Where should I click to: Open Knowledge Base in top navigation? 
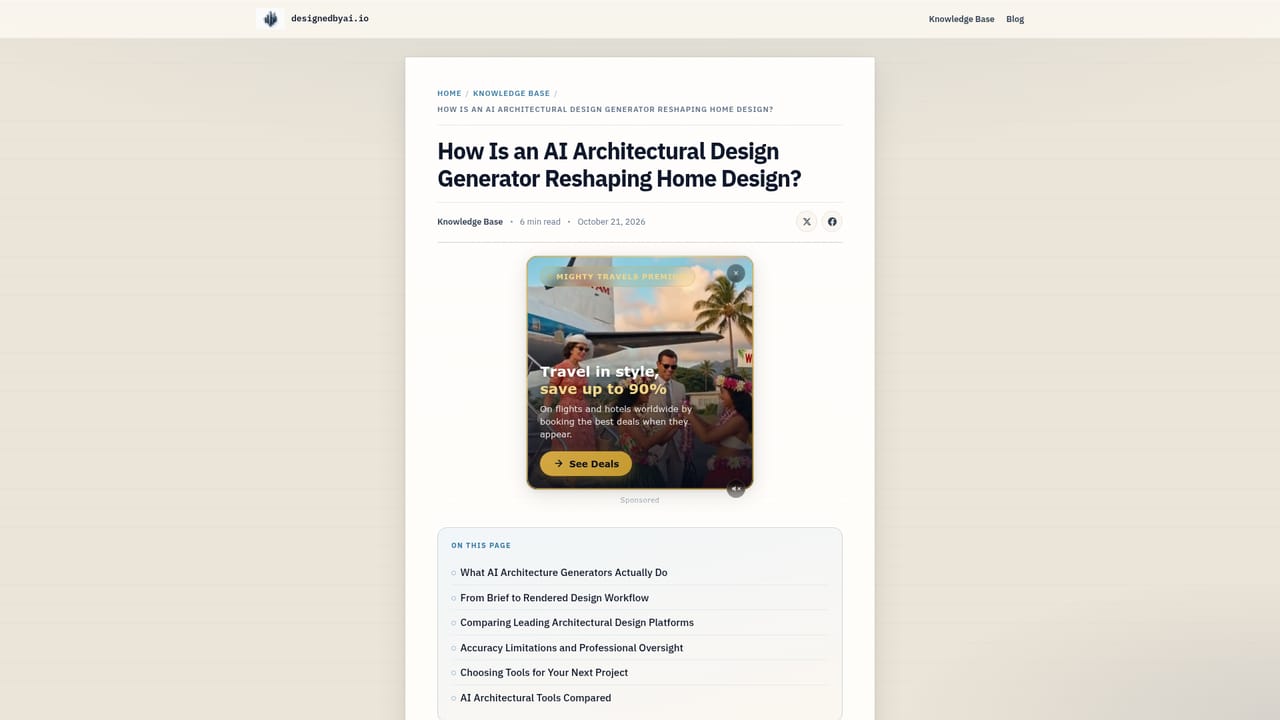961,19
